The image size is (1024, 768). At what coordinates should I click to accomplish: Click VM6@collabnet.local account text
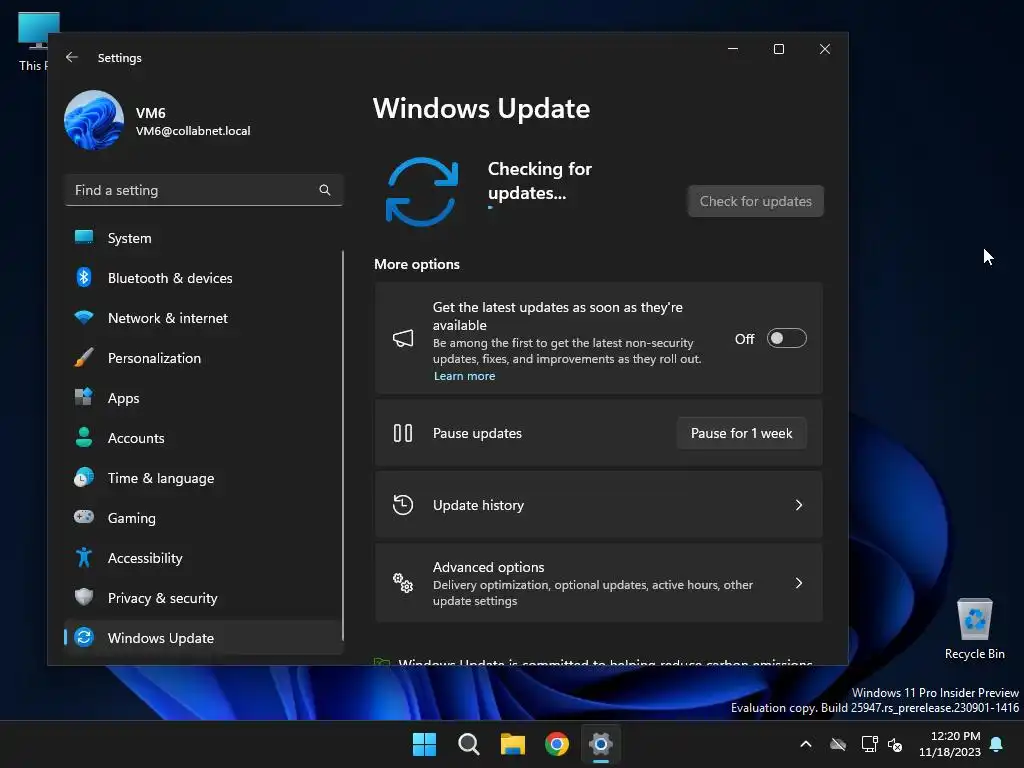click(193, 131)
